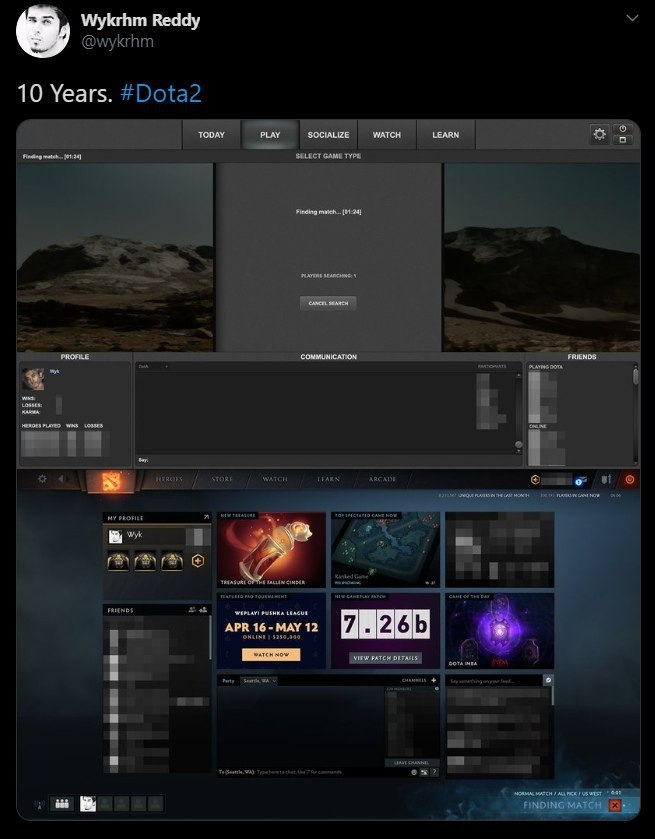The width and height of the screenshot is (655, 839).
Task: Open Wykrhm Reddy's profile picture
Action: point(43,31)
